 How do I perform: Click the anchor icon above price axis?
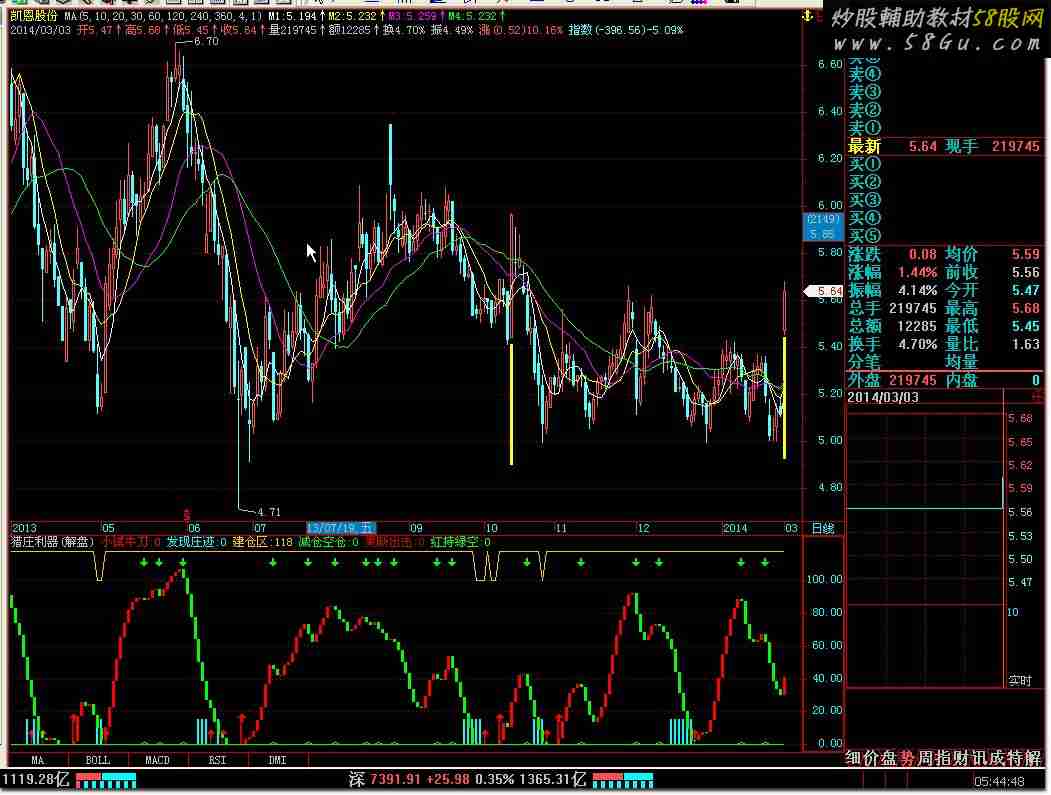808,15
